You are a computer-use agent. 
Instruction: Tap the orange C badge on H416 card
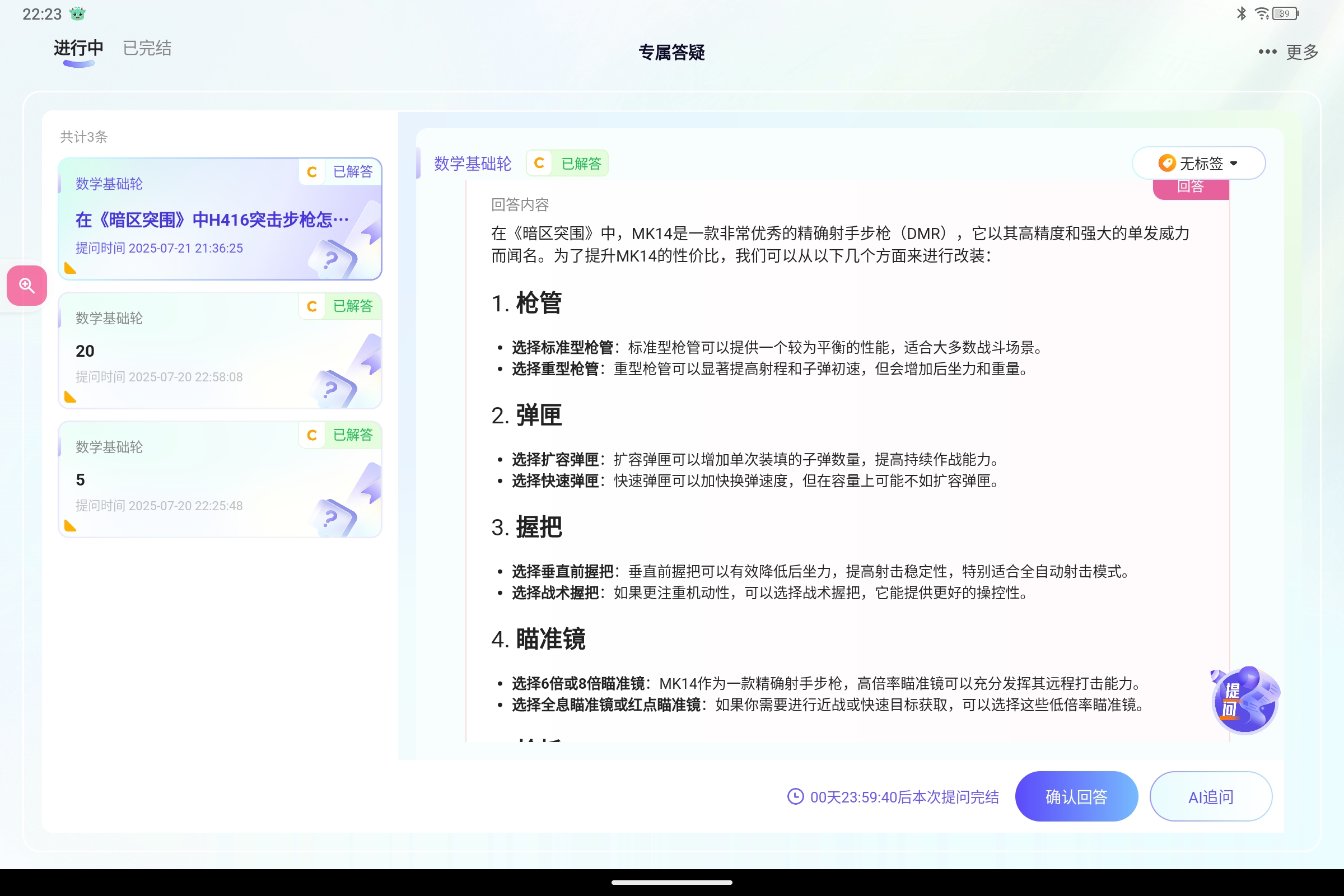point(312,172)
